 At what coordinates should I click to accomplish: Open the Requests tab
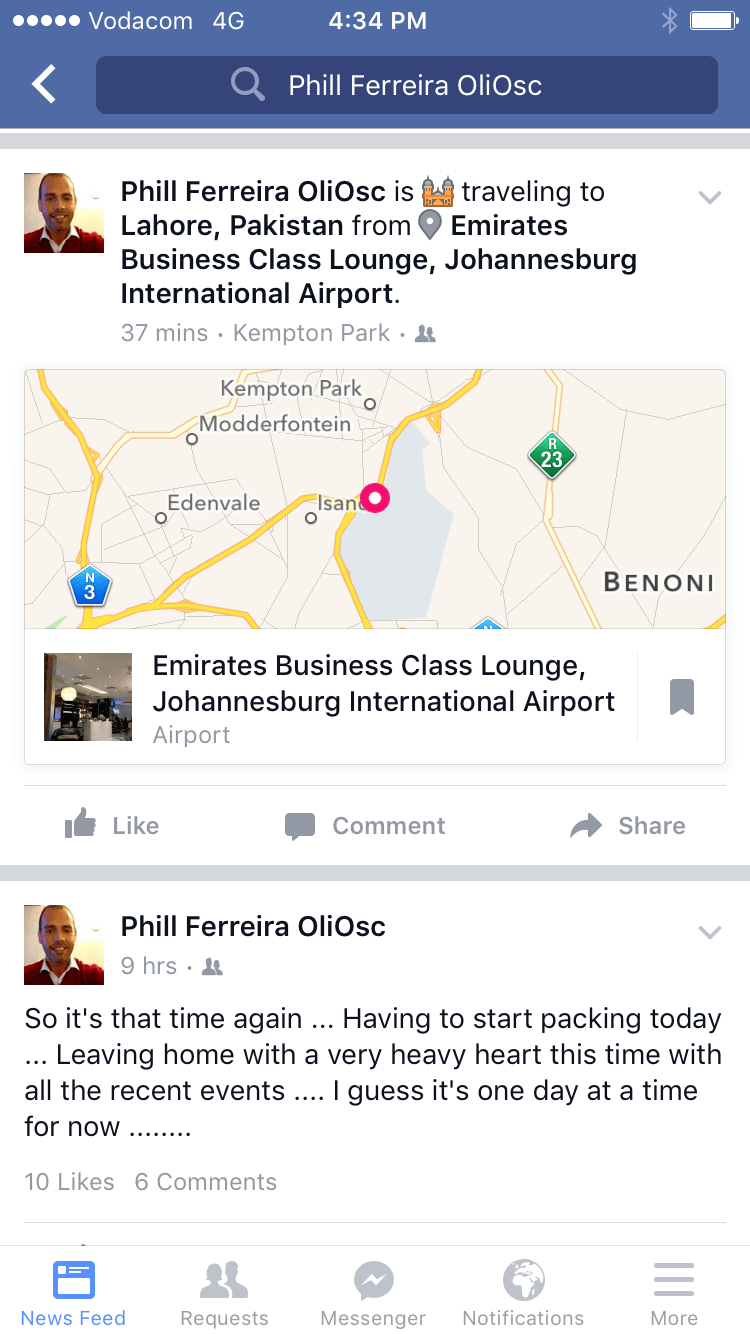click(x=224, y=1292)
